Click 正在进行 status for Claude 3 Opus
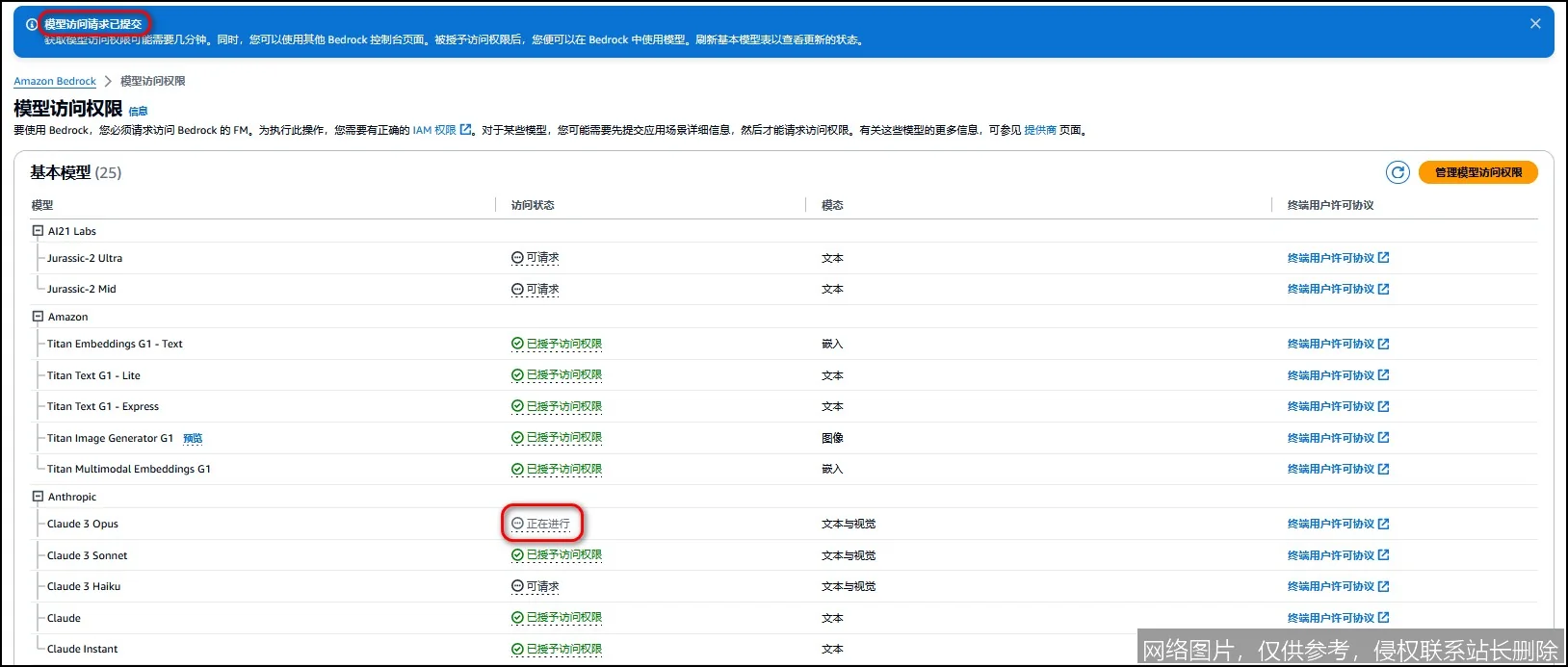 (548, 524)
